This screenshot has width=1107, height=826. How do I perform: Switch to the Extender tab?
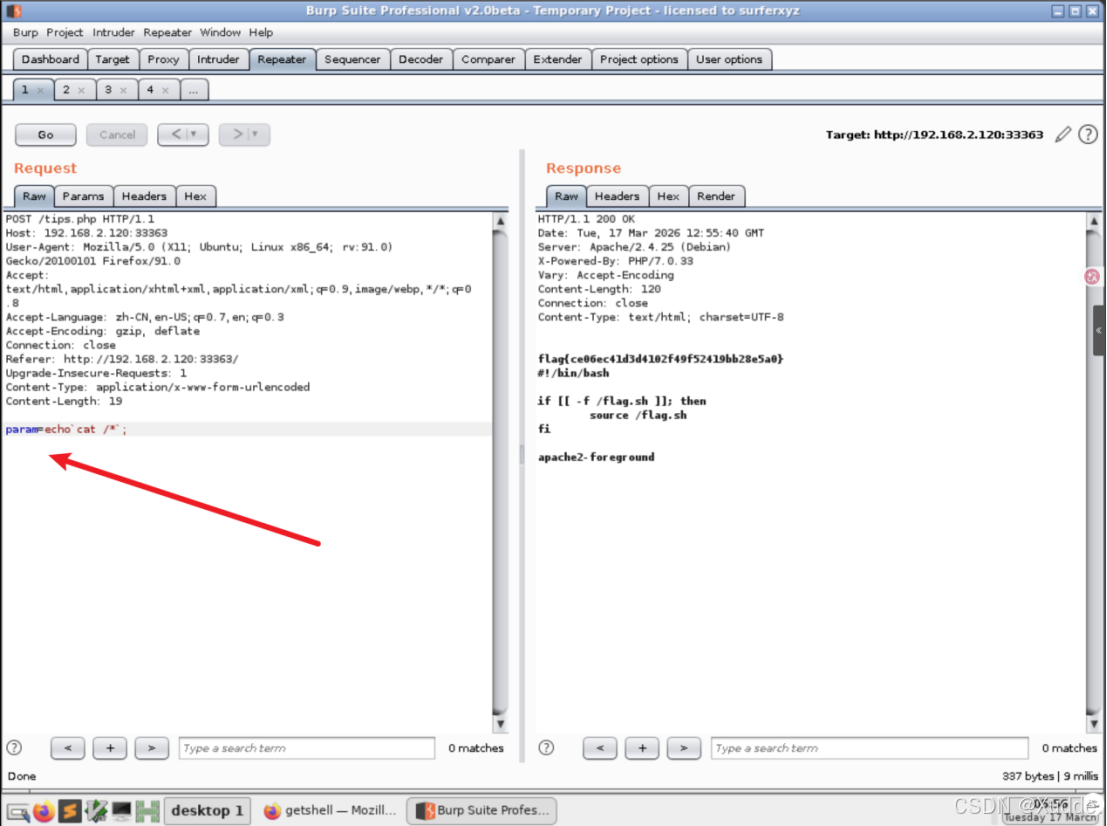558,59
